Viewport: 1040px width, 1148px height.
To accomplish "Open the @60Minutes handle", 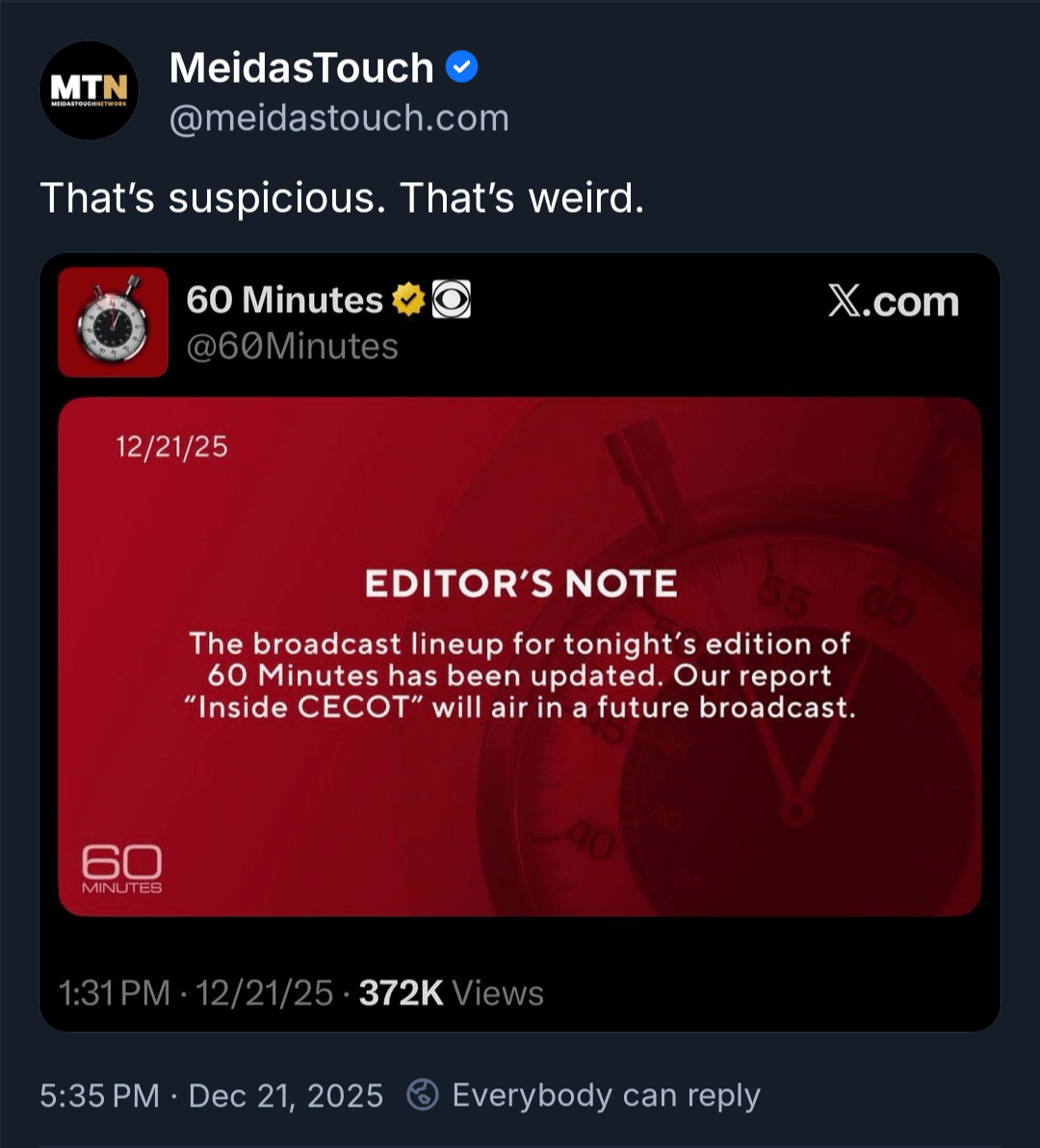I will click(x=292, y=347).
